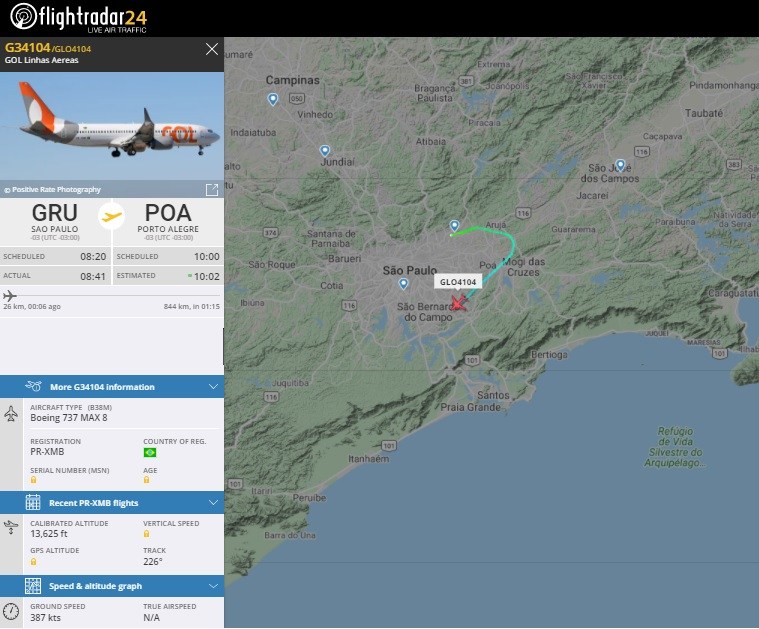759x629 pixels.
Task: Click the GOL aircraft photo thumbnail
Action: click(x=112, y=126)
